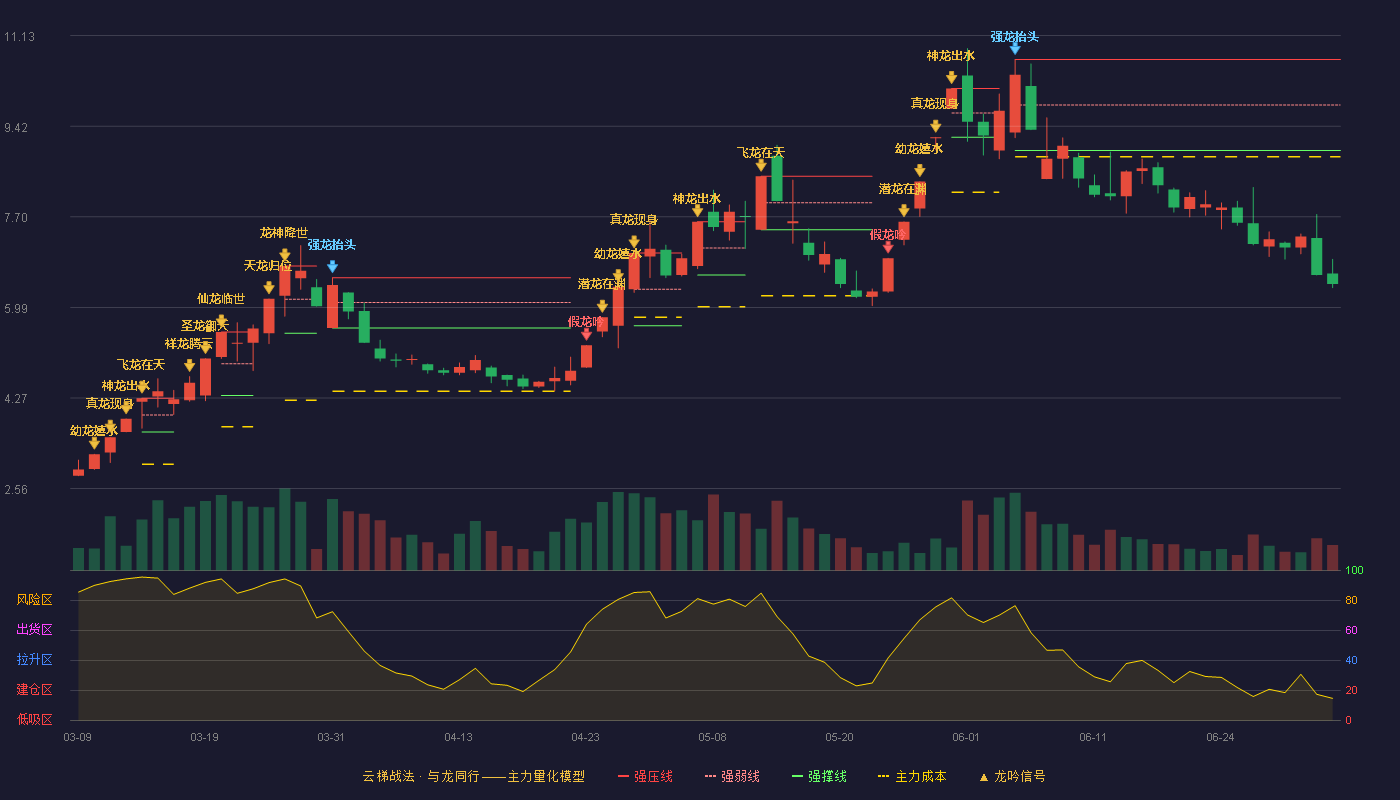This screenshot has height=800, width=1400.
Task: Click the 风险区 zone label
Action: coord(34,600)
